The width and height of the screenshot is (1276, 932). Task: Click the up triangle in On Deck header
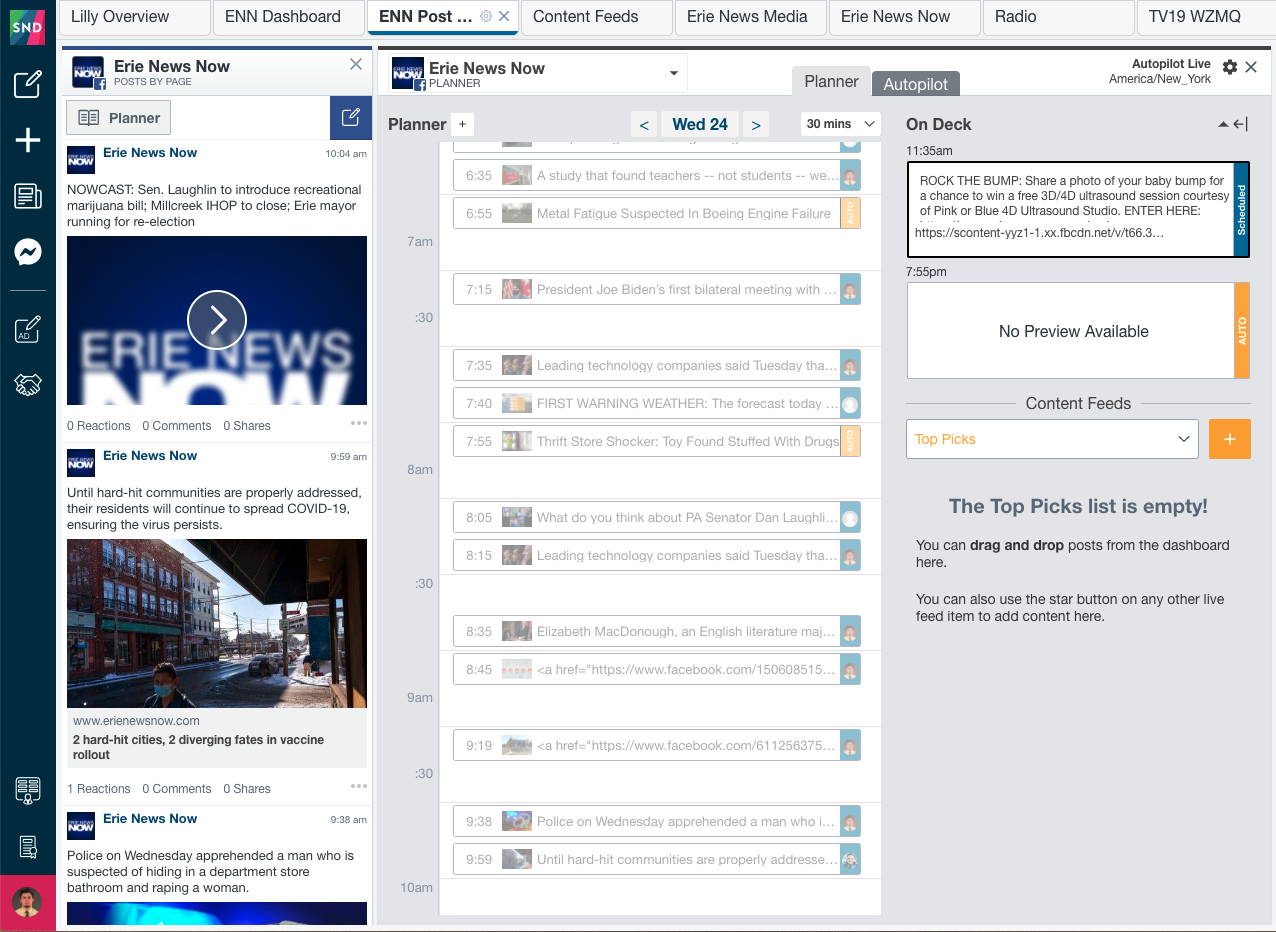click(x=1223, y=124)
